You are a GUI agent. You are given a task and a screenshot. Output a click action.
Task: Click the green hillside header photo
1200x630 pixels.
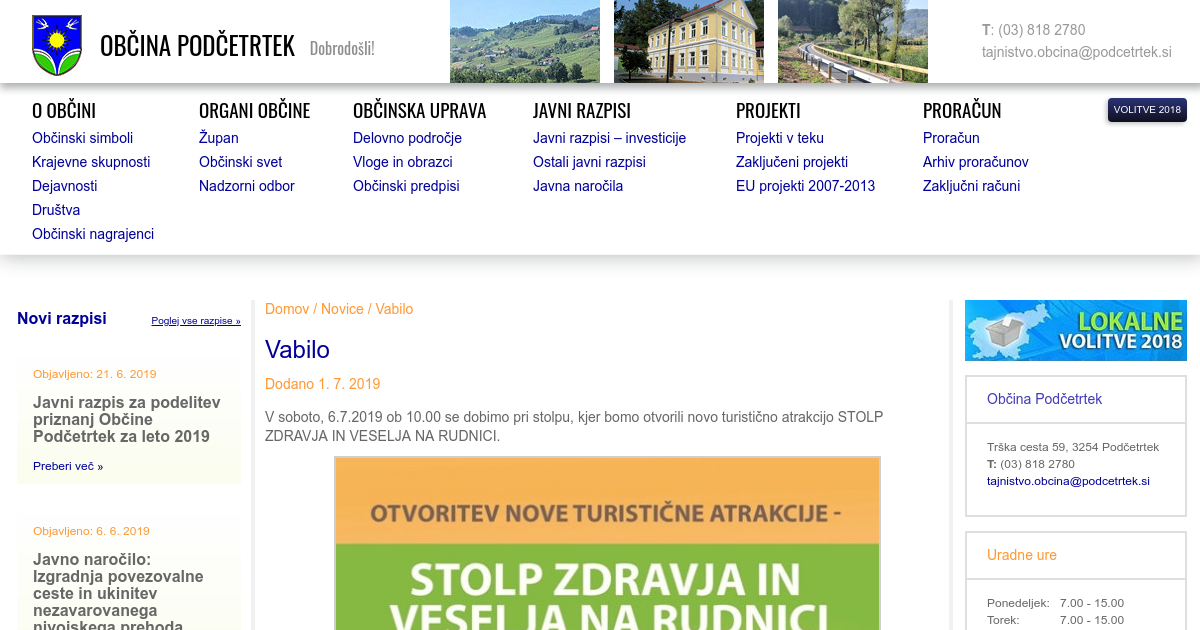(525, 41)
